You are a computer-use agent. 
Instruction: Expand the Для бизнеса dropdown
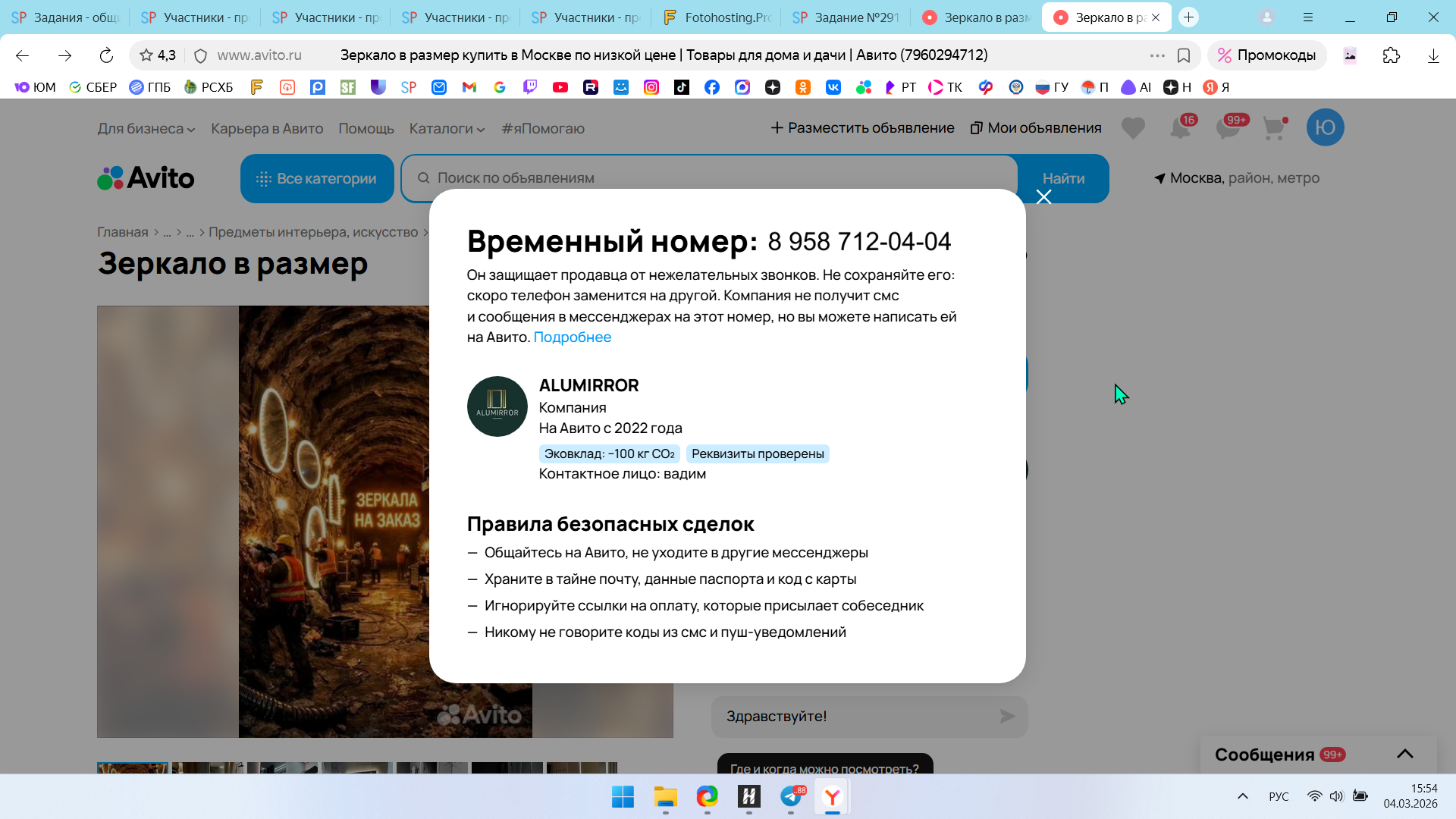tap(146, 129)
